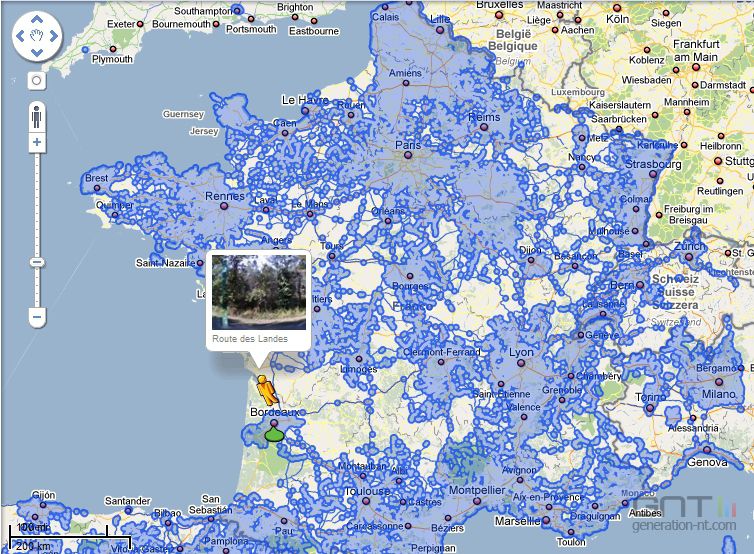The image size is (754, 554).
Task: Click the Santander label
Action: coord(127,501)
